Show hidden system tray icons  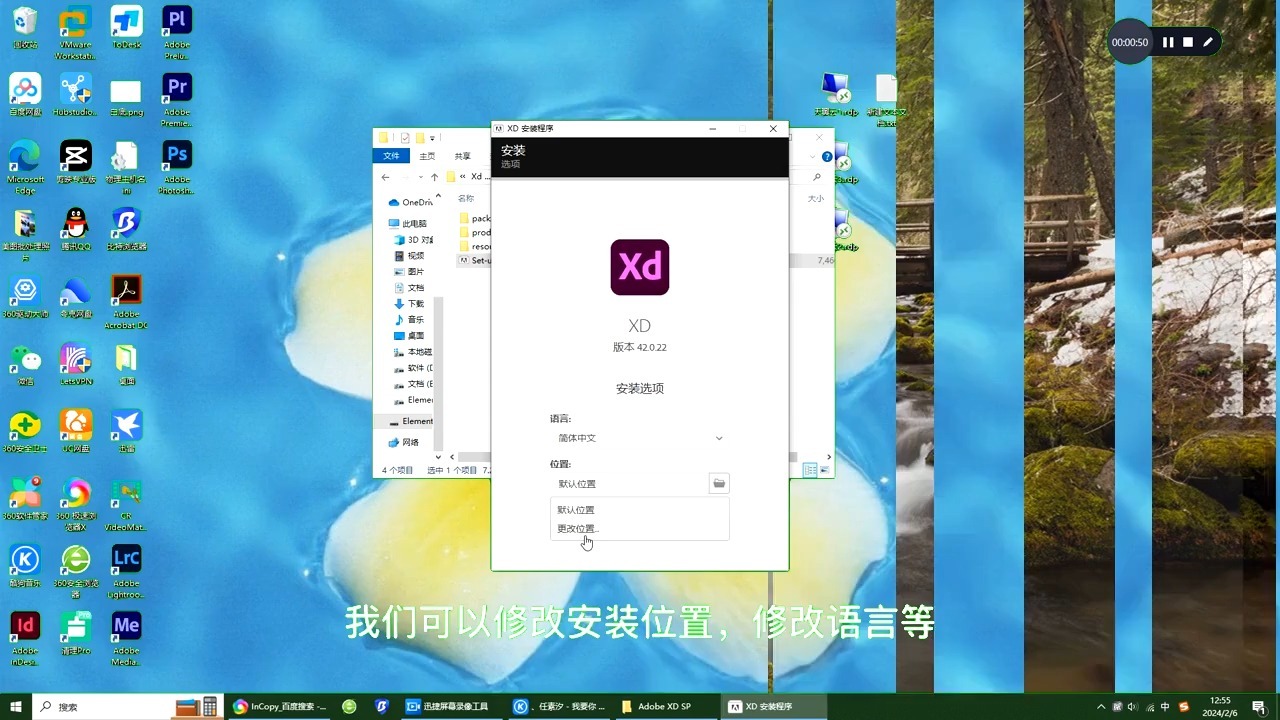(1101, 706)
